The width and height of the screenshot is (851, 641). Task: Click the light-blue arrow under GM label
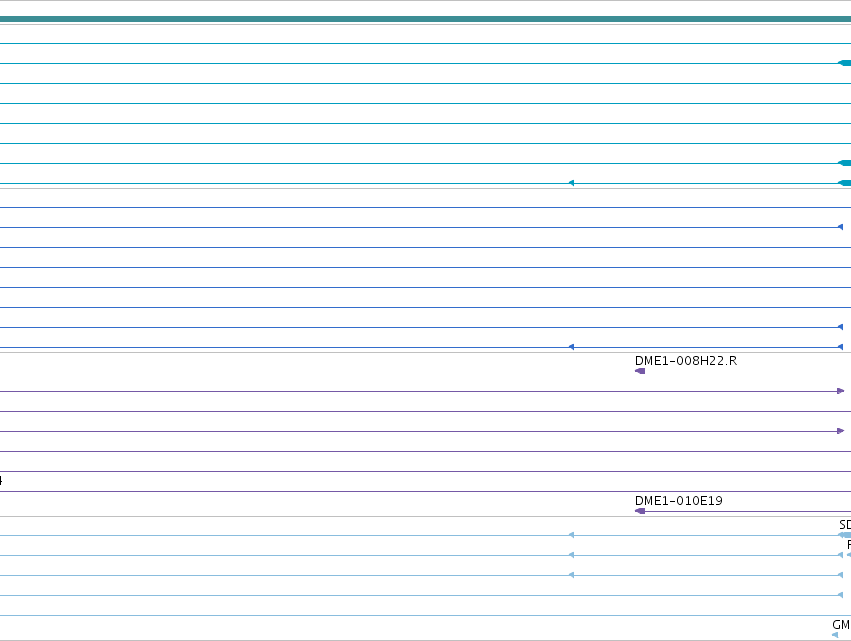(835, 635)
